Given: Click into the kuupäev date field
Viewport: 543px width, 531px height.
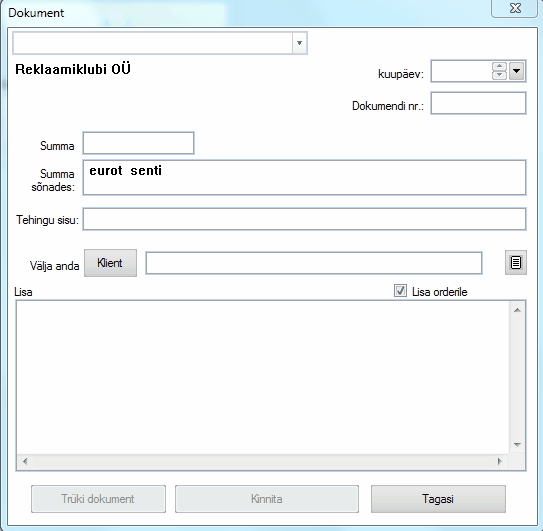Looking at the screenshot, I should pyautogui.click(x=461, y=71).
